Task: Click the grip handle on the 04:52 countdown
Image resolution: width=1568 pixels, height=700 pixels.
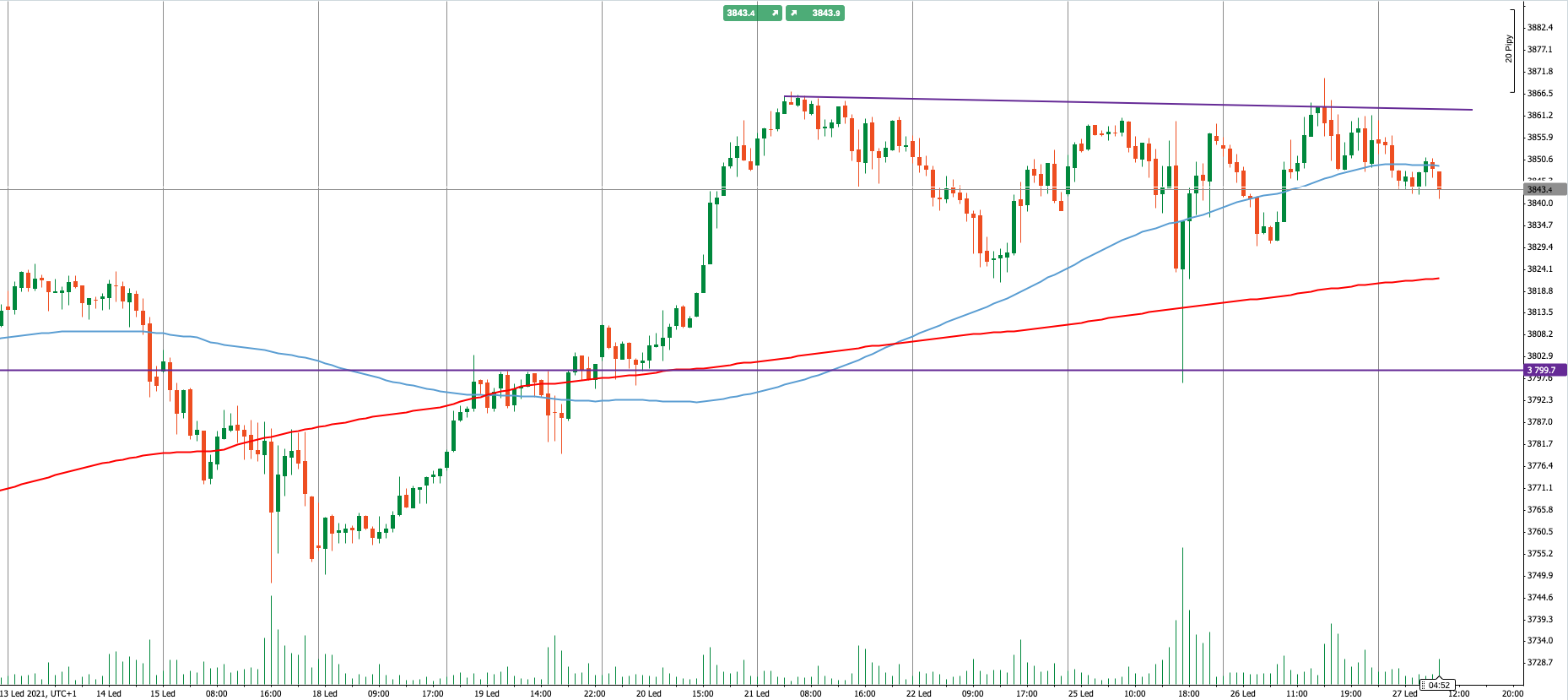Action: [x=1423, y=685]
